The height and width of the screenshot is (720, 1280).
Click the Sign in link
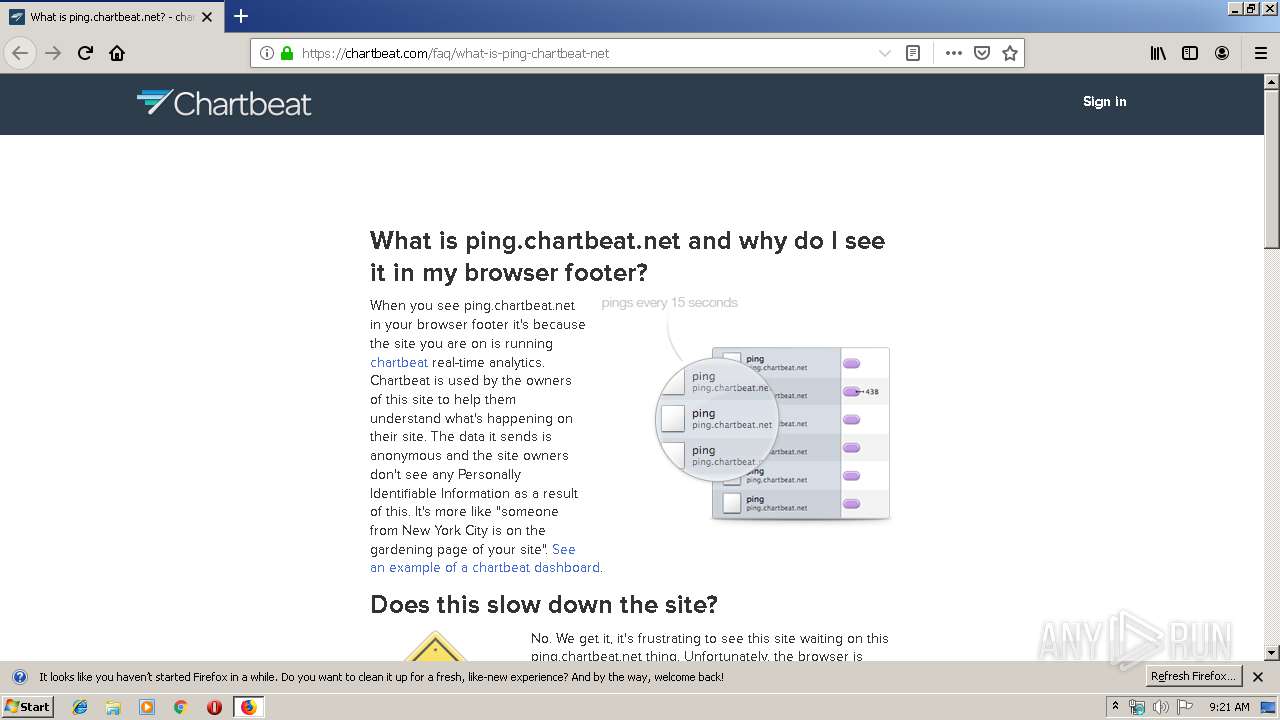point(1104,101)
